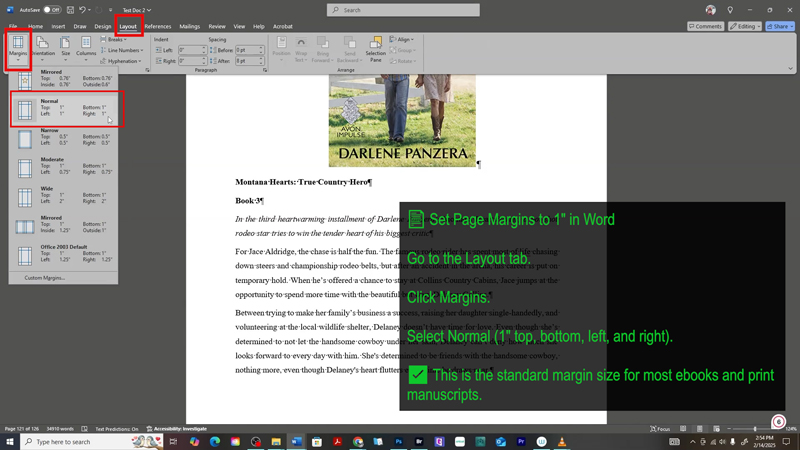Image resolution: width=800 pixels, height=450 pixels.
Task: Open the page Size options
Action: [65, 49]
